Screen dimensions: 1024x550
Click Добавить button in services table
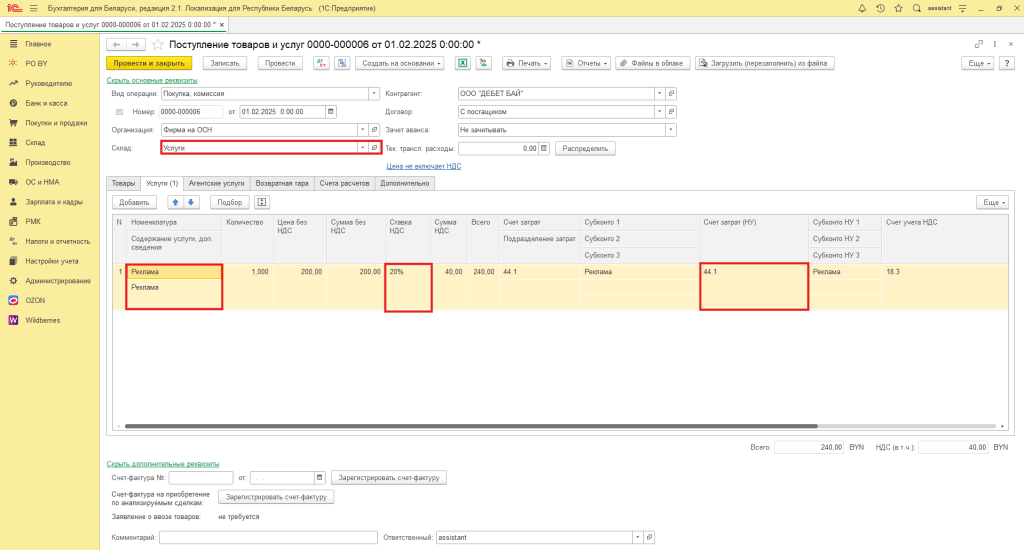click(135, 202)
